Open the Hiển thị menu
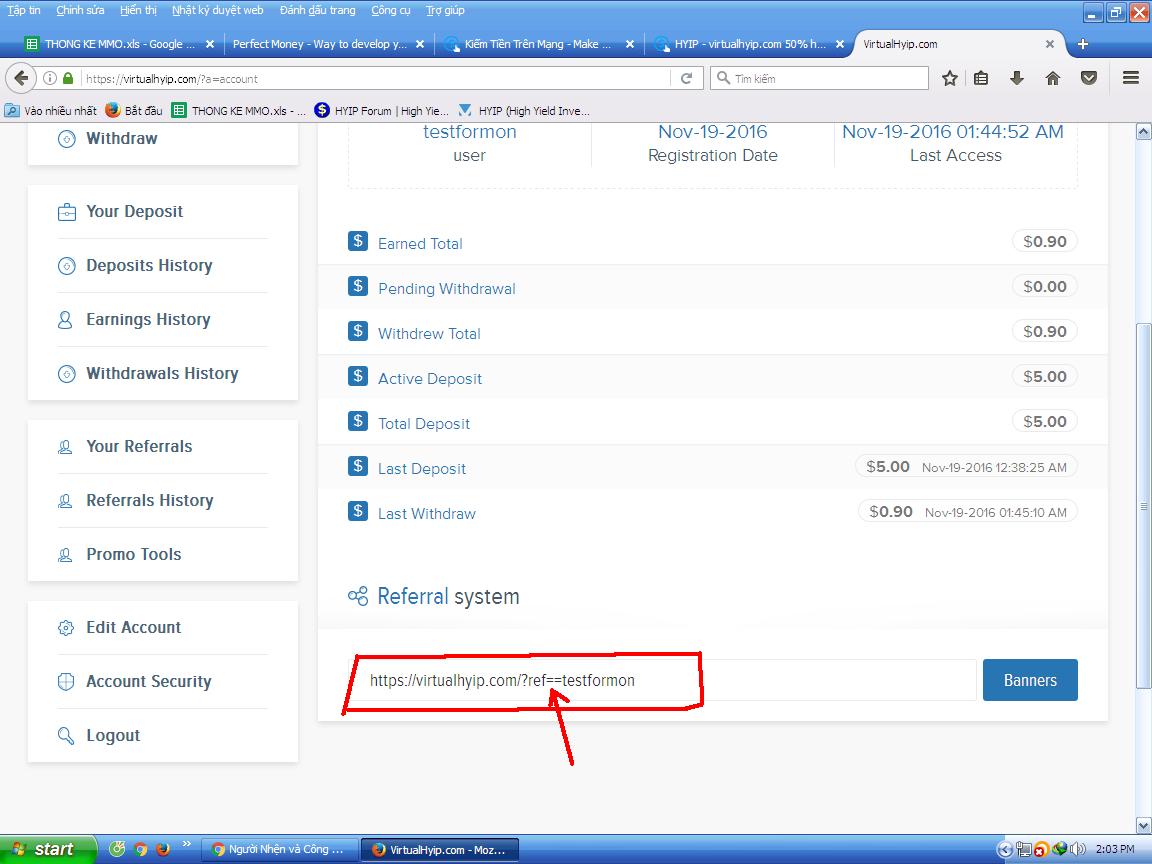Screen dimensions: 1152x864 pos(138,10)
